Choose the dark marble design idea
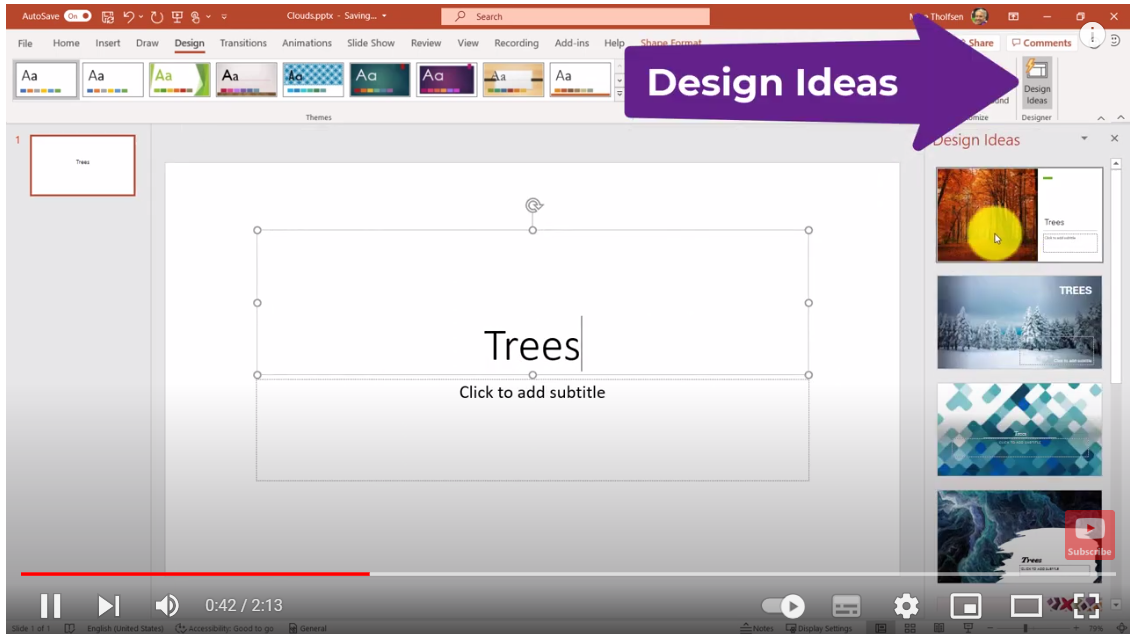 tap(1019, 537)
